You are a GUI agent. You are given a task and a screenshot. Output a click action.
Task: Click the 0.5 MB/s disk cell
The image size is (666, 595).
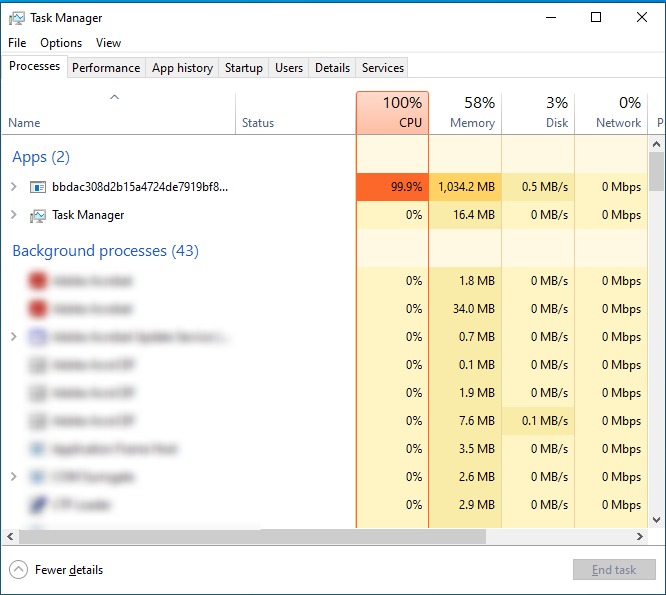(x=538, y=187)
